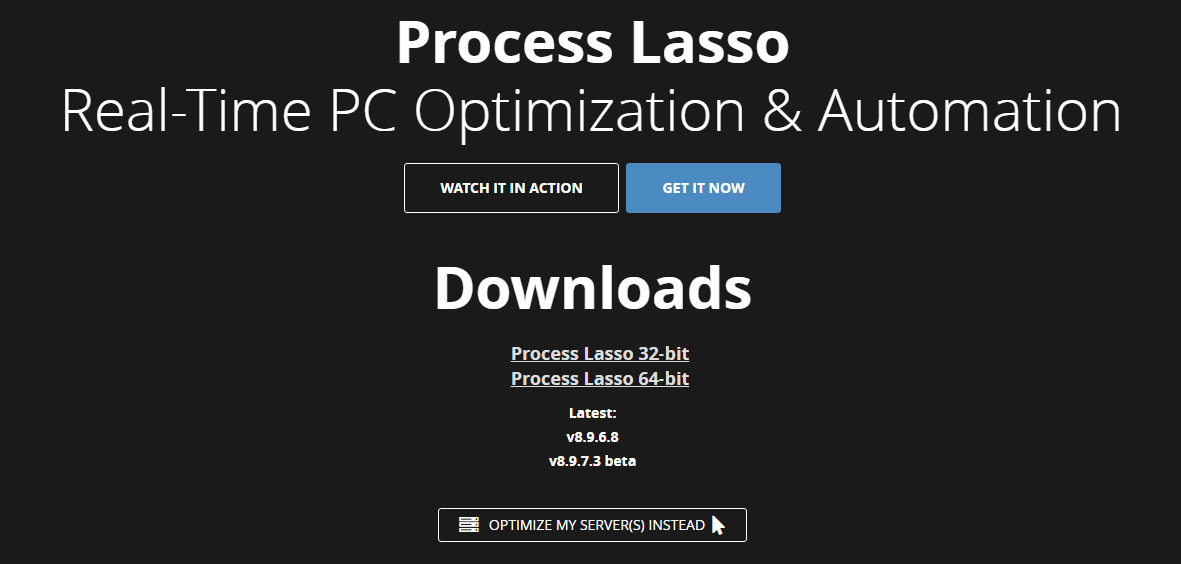Select the Latest: label text
Viewport: 1181px width, 564px height.
point(593,413)
